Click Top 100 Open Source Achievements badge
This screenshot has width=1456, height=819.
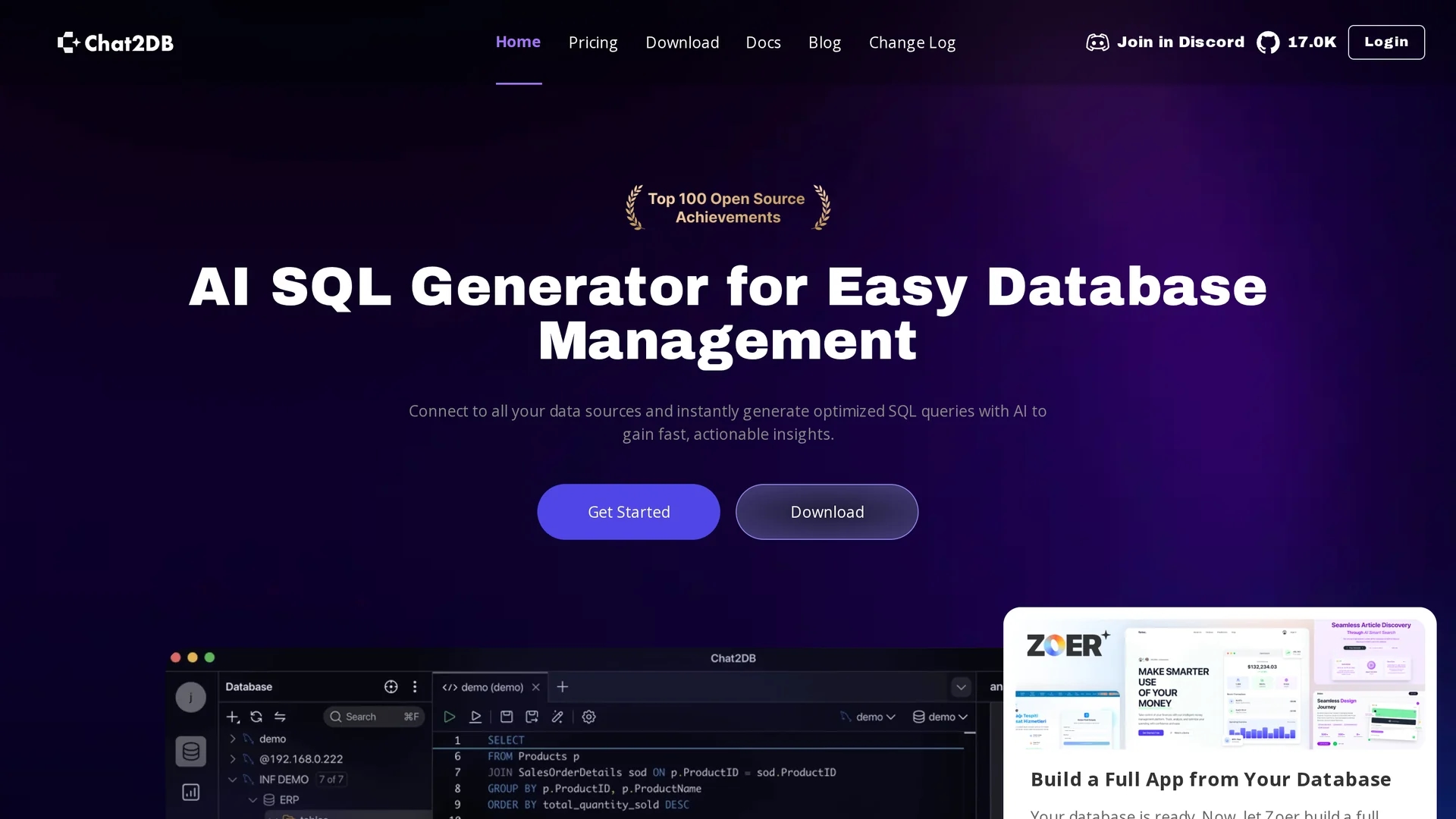pyautogui.click(x=728, y=207)
